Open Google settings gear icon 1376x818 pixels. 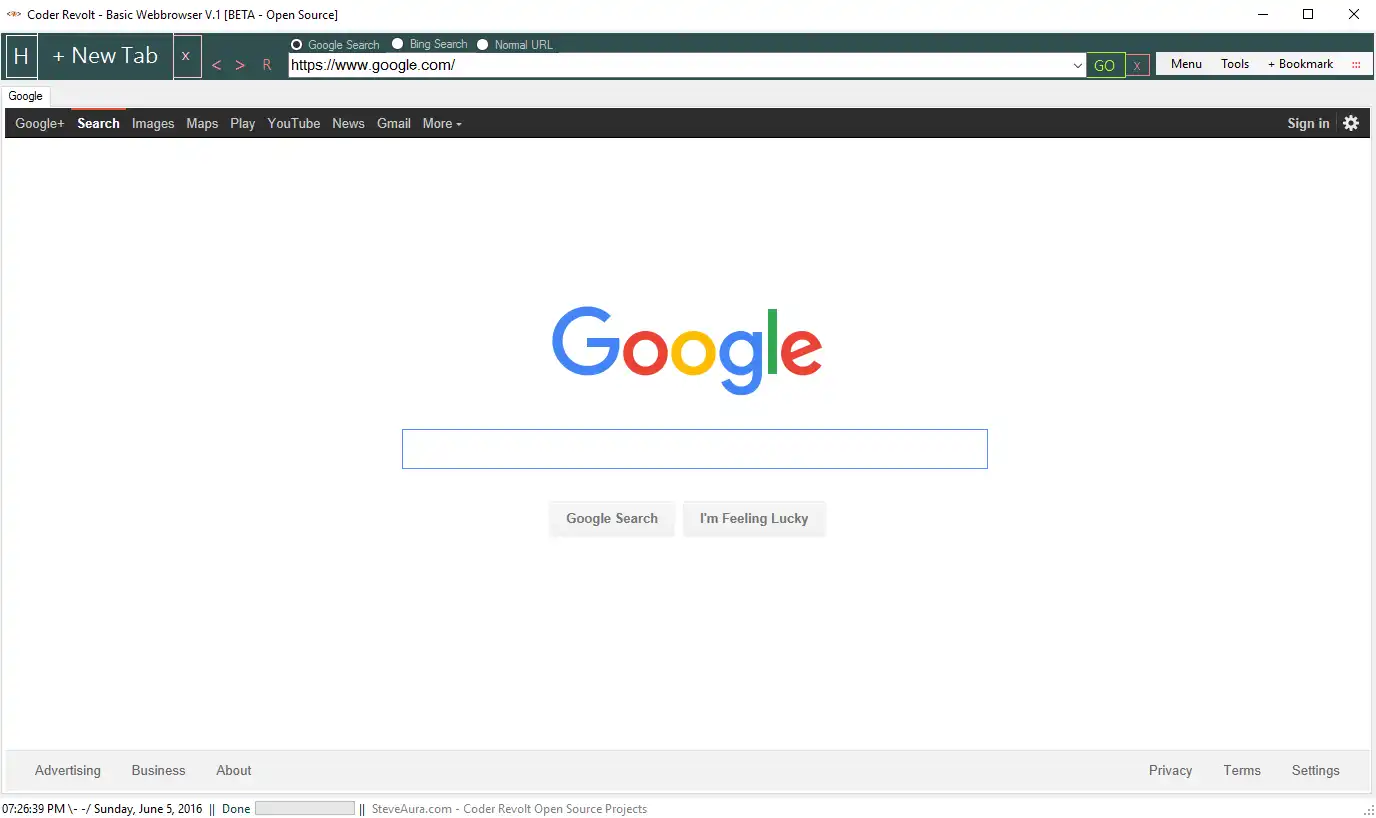1351,123
